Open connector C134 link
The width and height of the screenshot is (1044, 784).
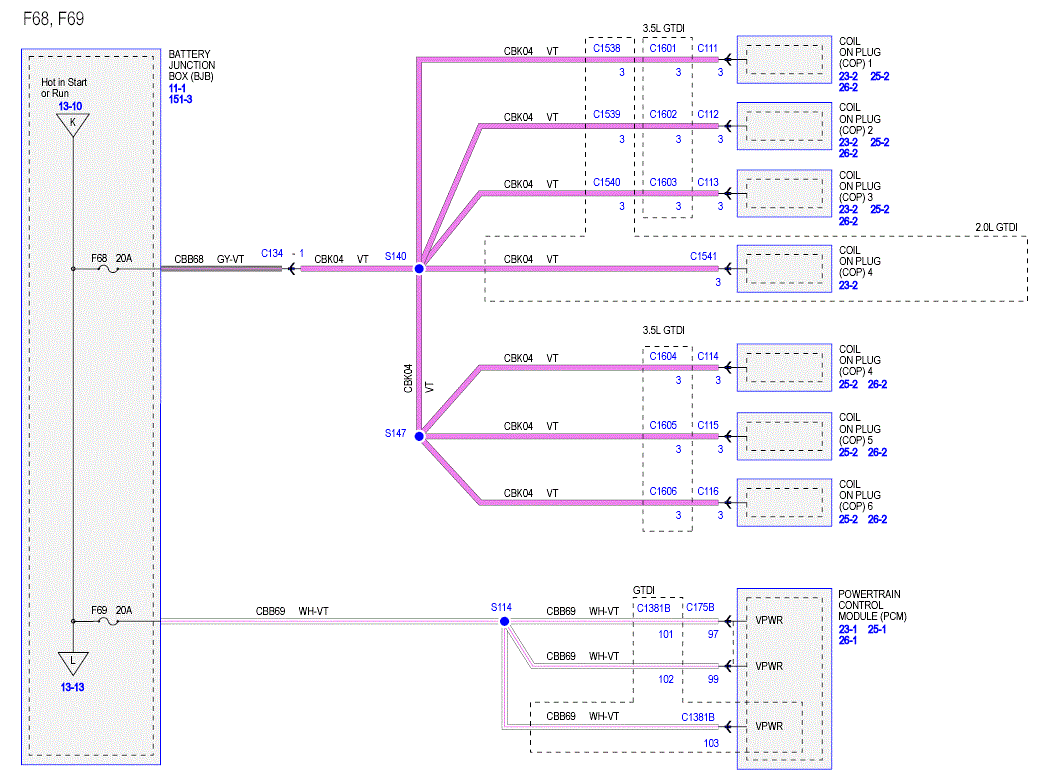click(x=272, y=254)
